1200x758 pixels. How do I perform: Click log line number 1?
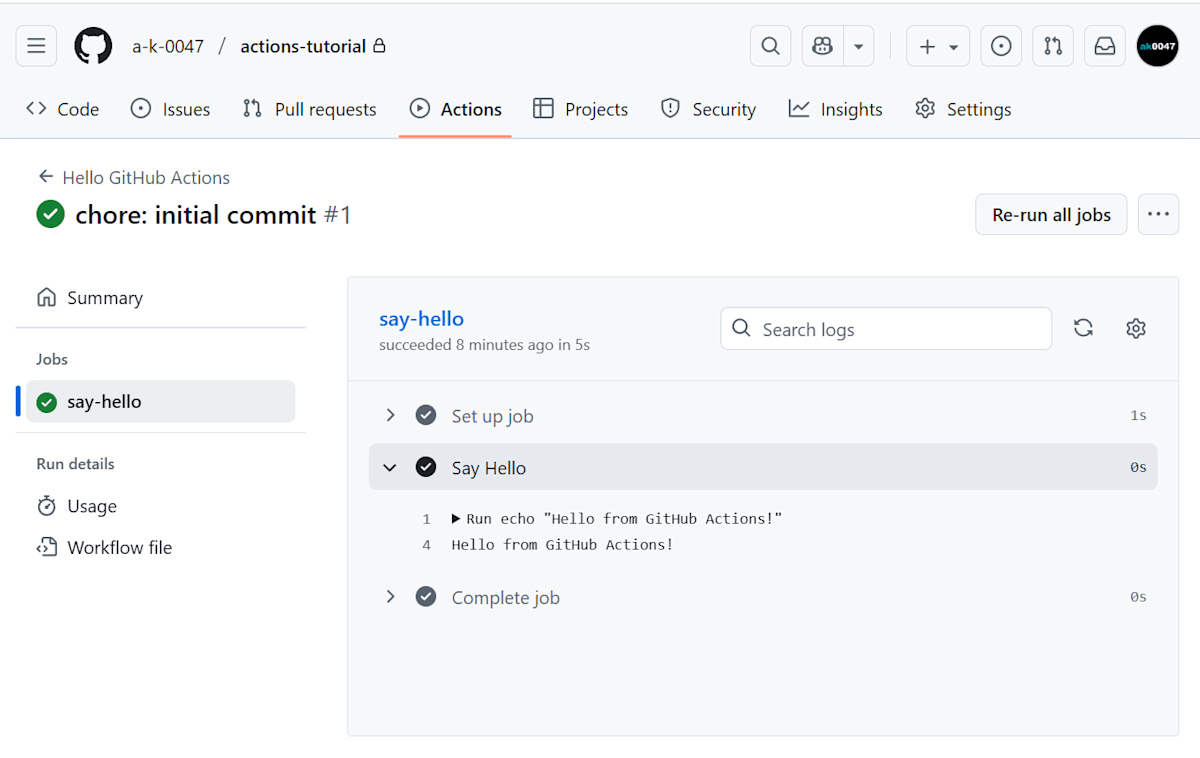[x=426, y=519]
